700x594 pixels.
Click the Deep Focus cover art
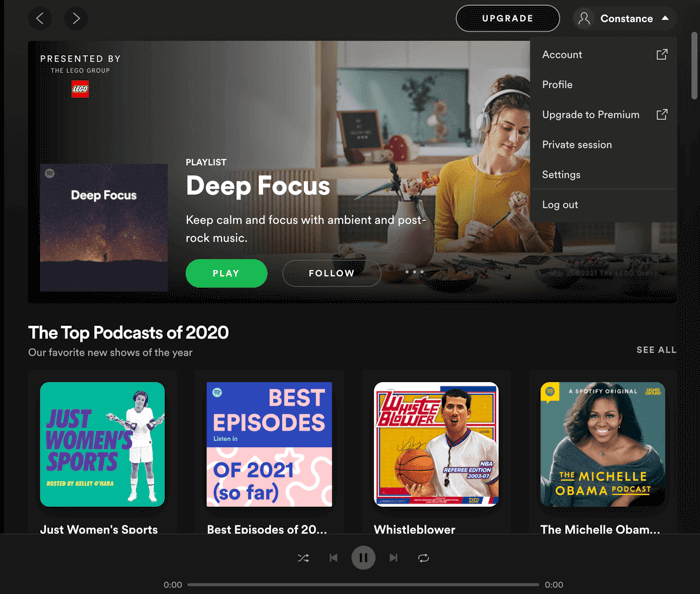coord(104,228)
